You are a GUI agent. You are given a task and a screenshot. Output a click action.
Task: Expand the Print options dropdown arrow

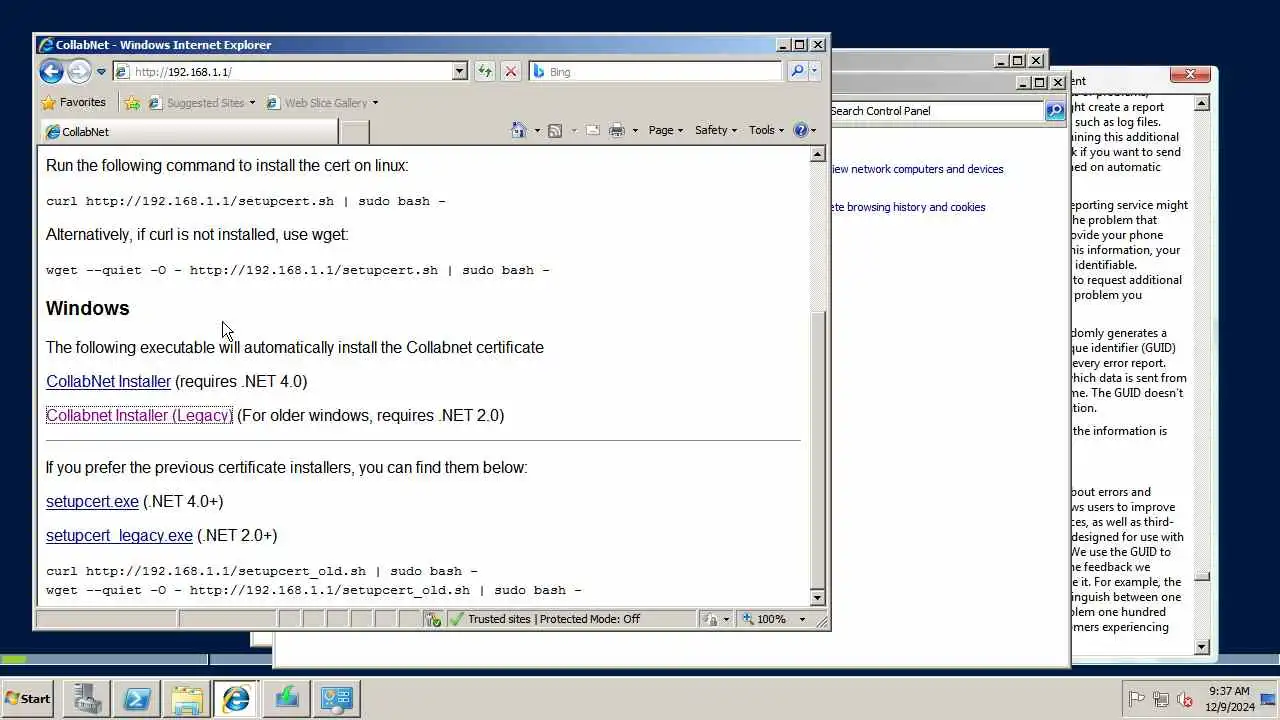(635, 131)
